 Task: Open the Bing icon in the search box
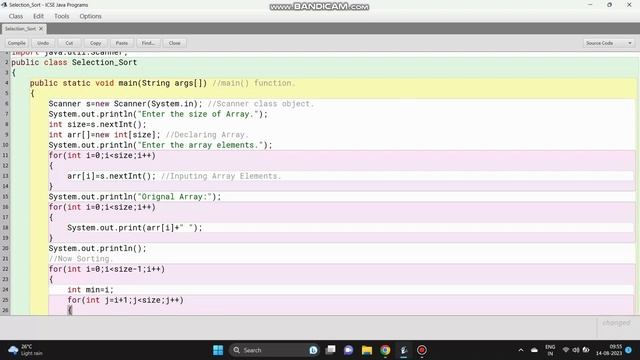click(313, 350)
